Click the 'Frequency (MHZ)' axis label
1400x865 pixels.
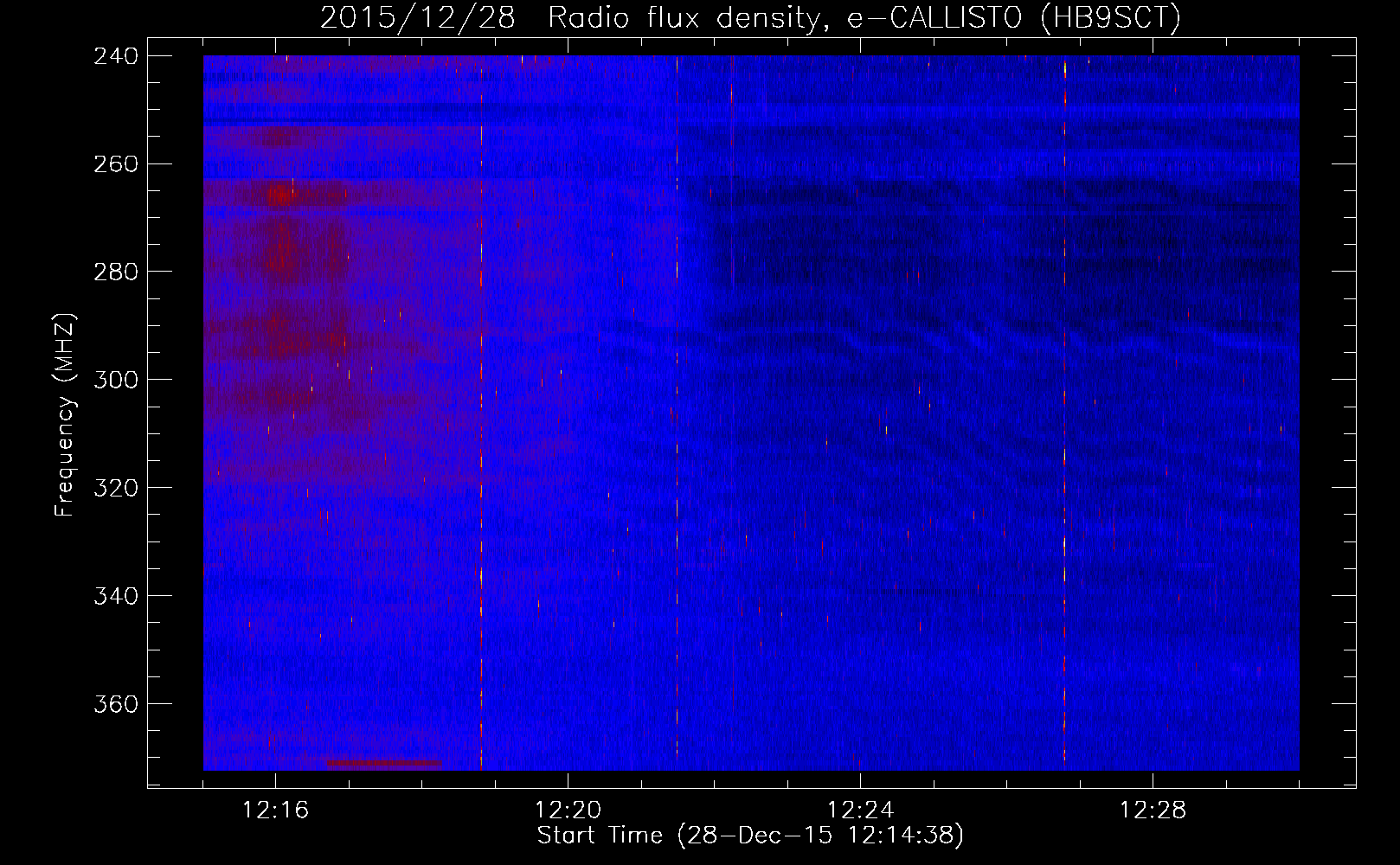(x=65, y=415)
